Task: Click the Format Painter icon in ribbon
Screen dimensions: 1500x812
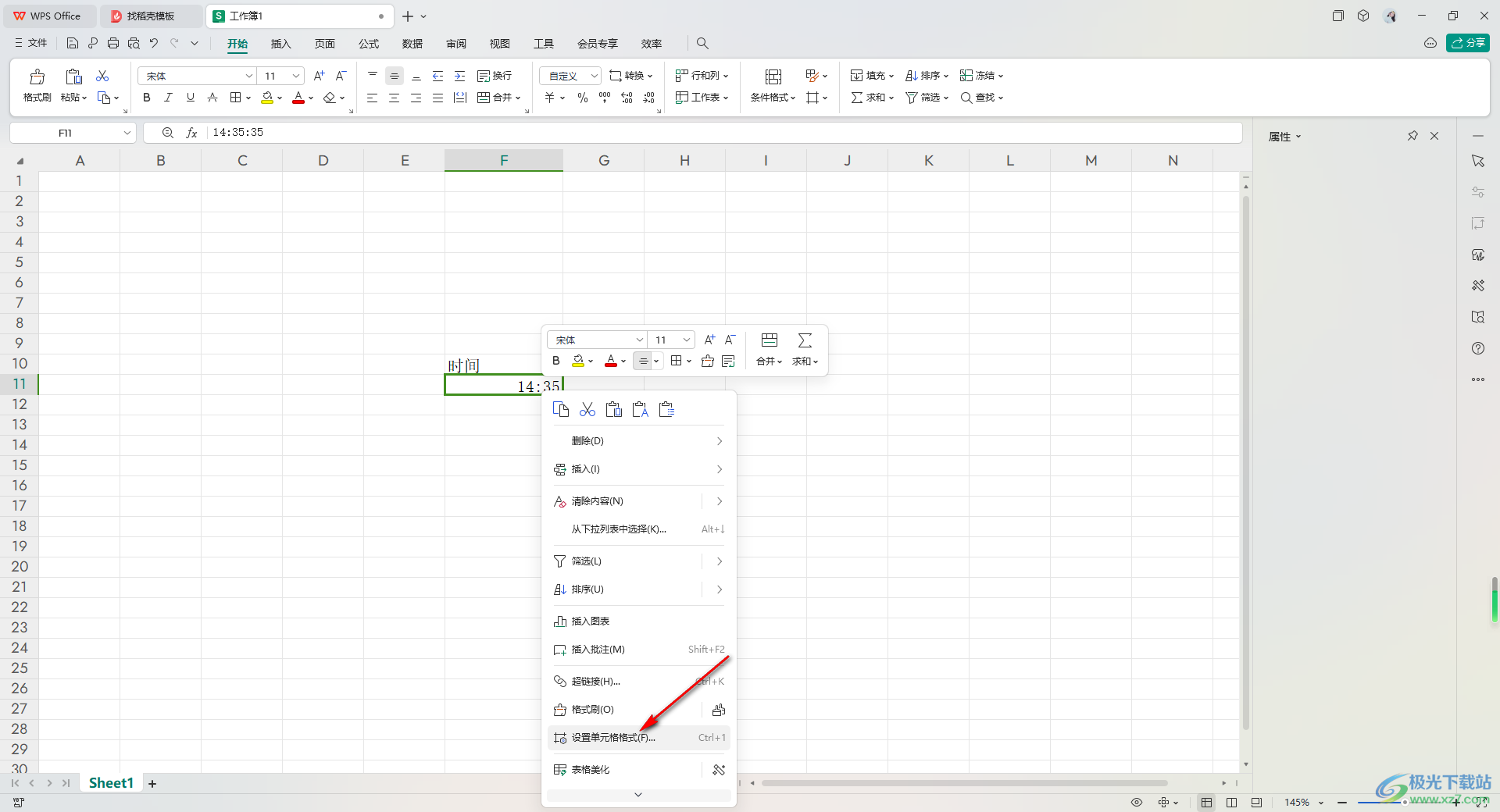Action: click(x=37, y=77)
